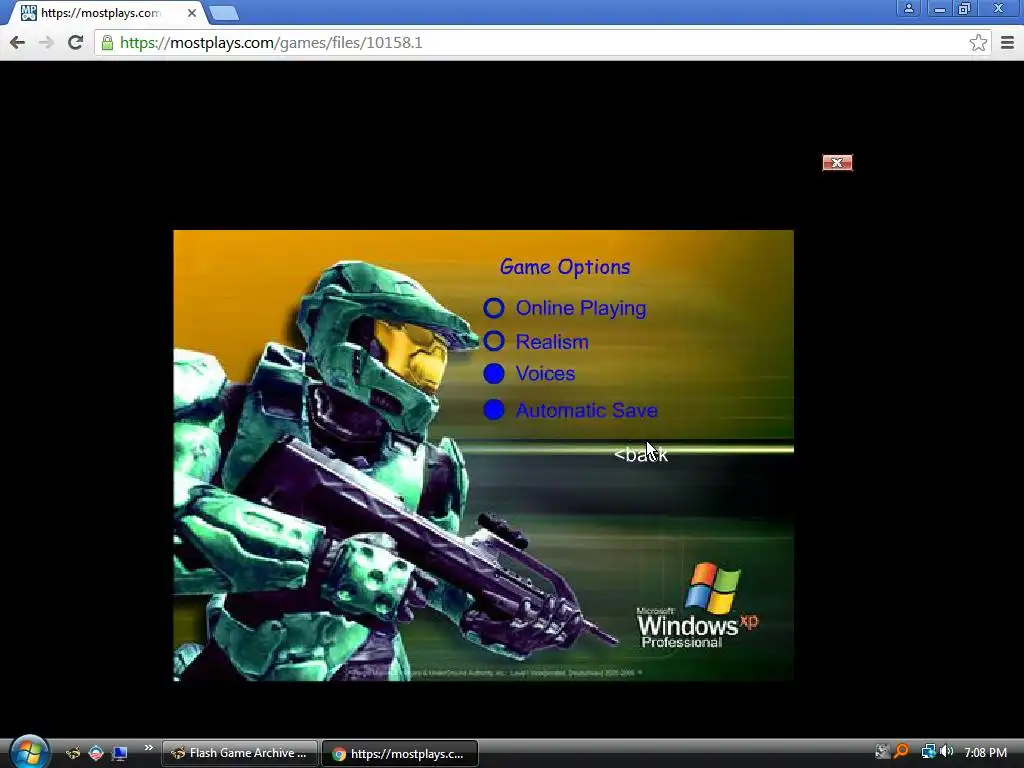Toggle the Online Playing radio button

(494, 308)
